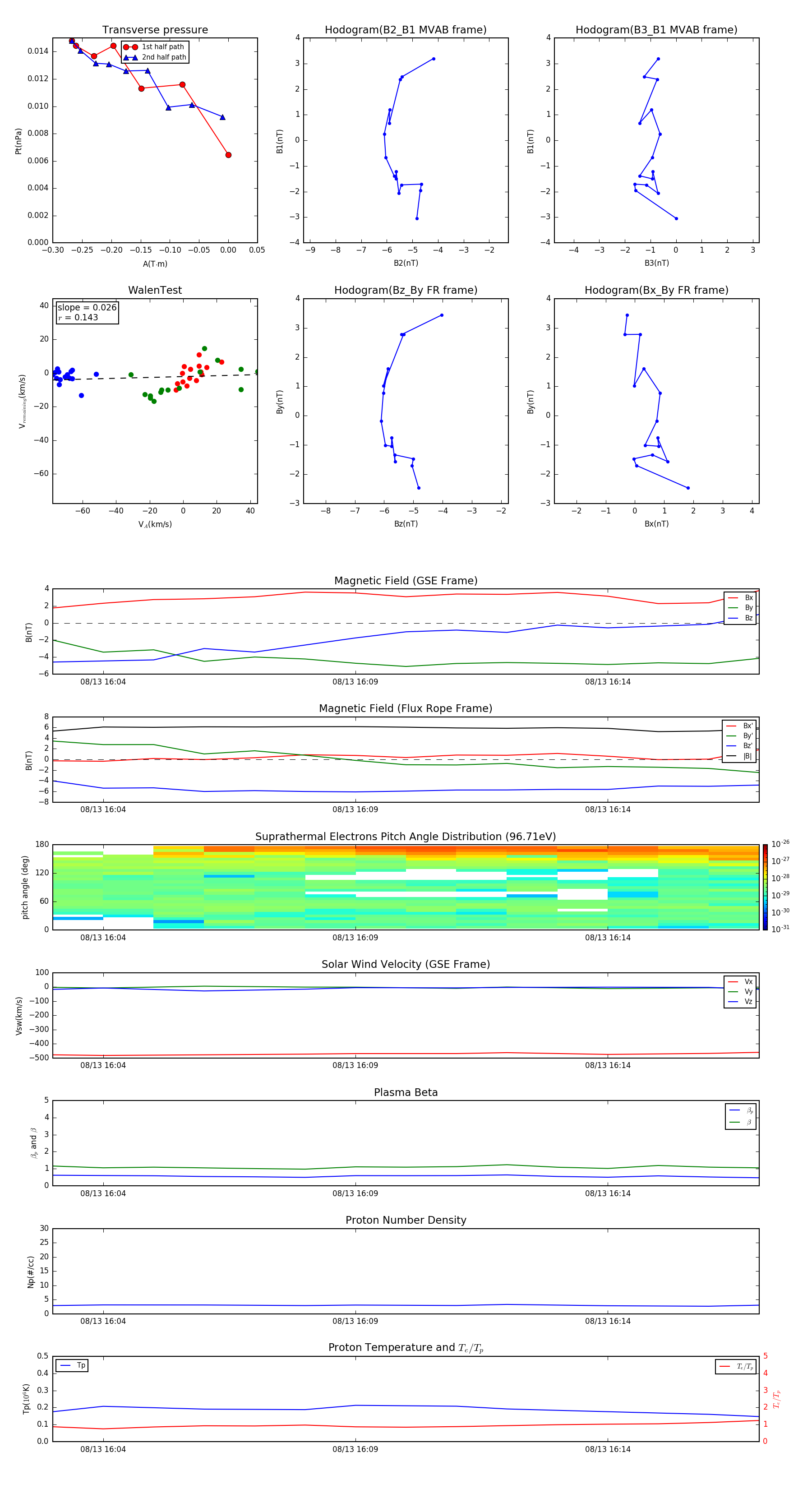This screenshot has width=812, height=1489.
Task: Select the '|B|' legend entry
Action: [740, 756]
